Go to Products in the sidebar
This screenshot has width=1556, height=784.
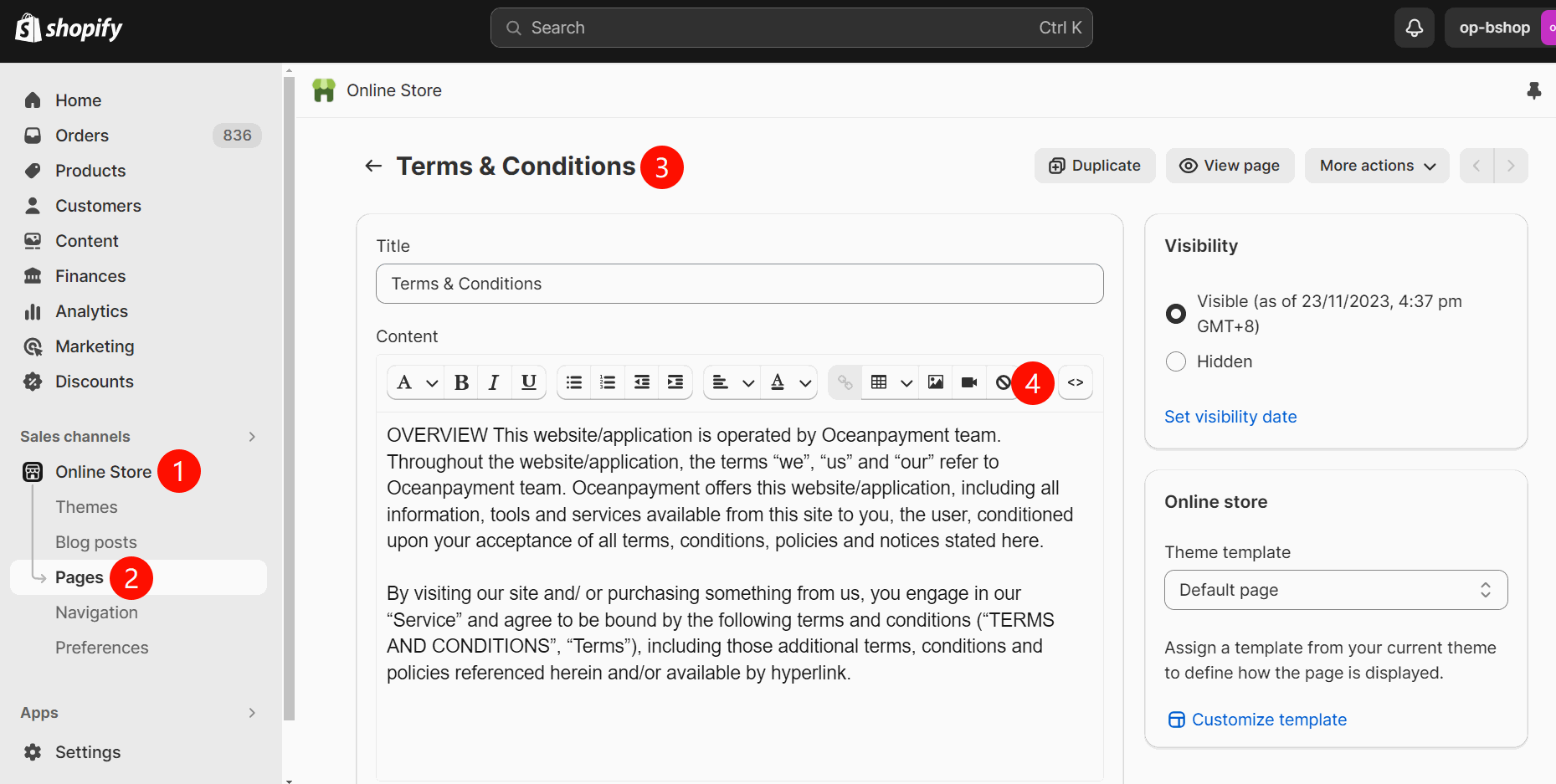[90, 171]
